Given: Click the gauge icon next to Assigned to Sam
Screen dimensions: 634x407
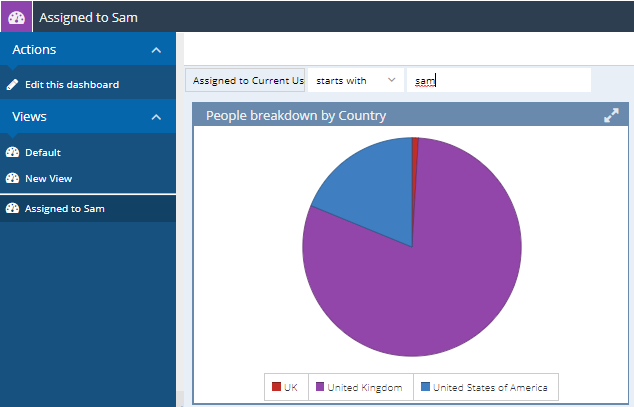Looking at the screenshot, I should tap(13, 208).
